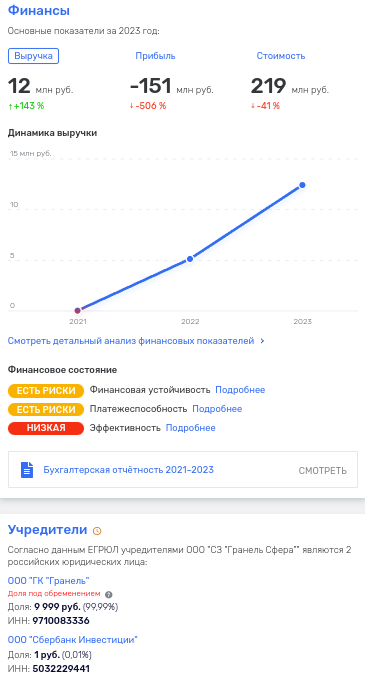365x687 pixels.
Task: Switch to the Прибыль tab
Action: click(155, 56)
